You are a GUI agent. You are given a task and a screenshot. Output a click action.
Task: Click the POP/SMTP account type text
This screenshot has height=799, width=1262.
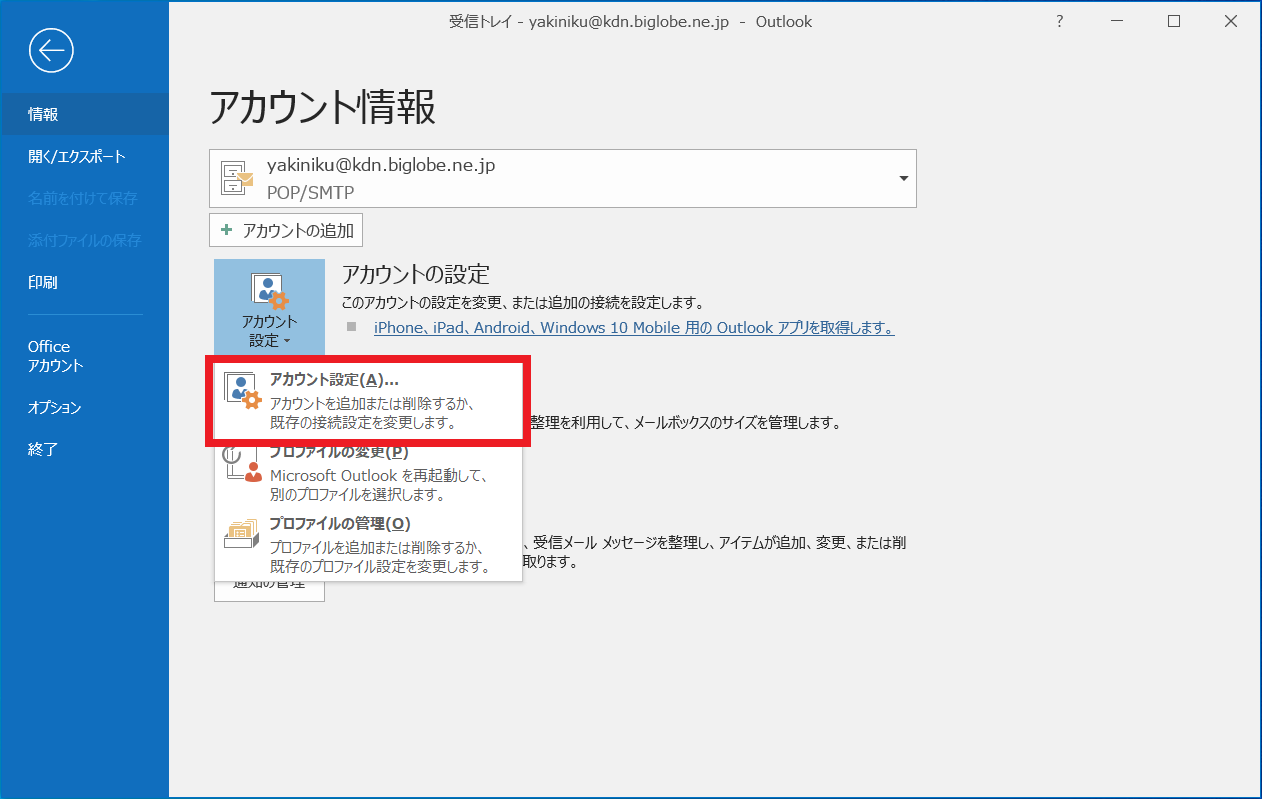pos(311,191)
